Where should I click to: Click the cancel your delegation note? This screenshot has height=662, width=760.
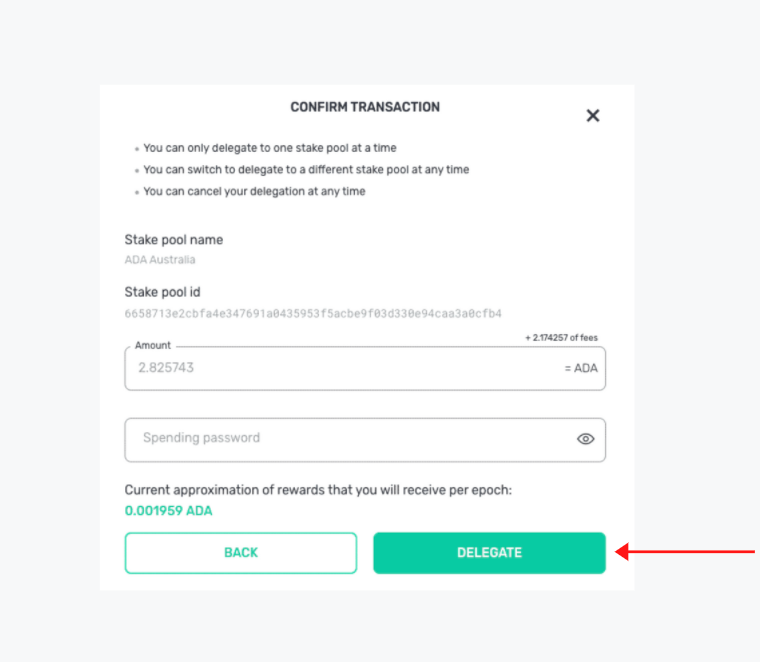[254, 191]
